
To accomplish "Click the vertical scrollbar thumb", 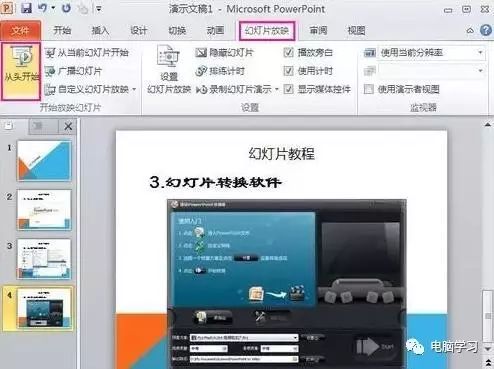I will point(488,316).
